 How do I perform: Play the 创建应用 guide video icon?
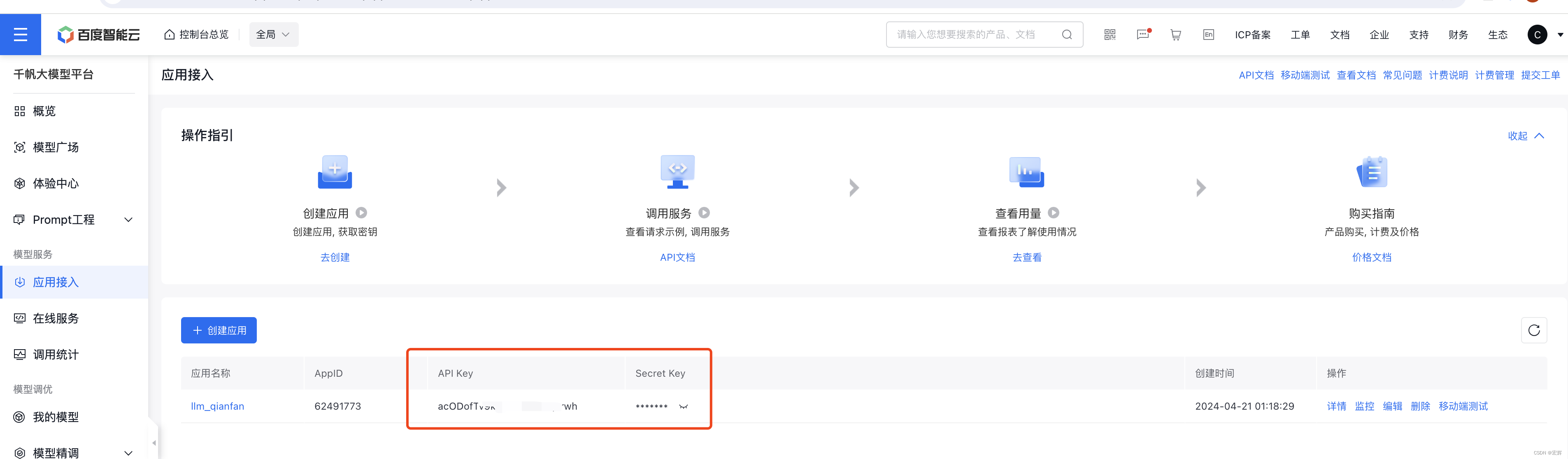pos(362,213)
